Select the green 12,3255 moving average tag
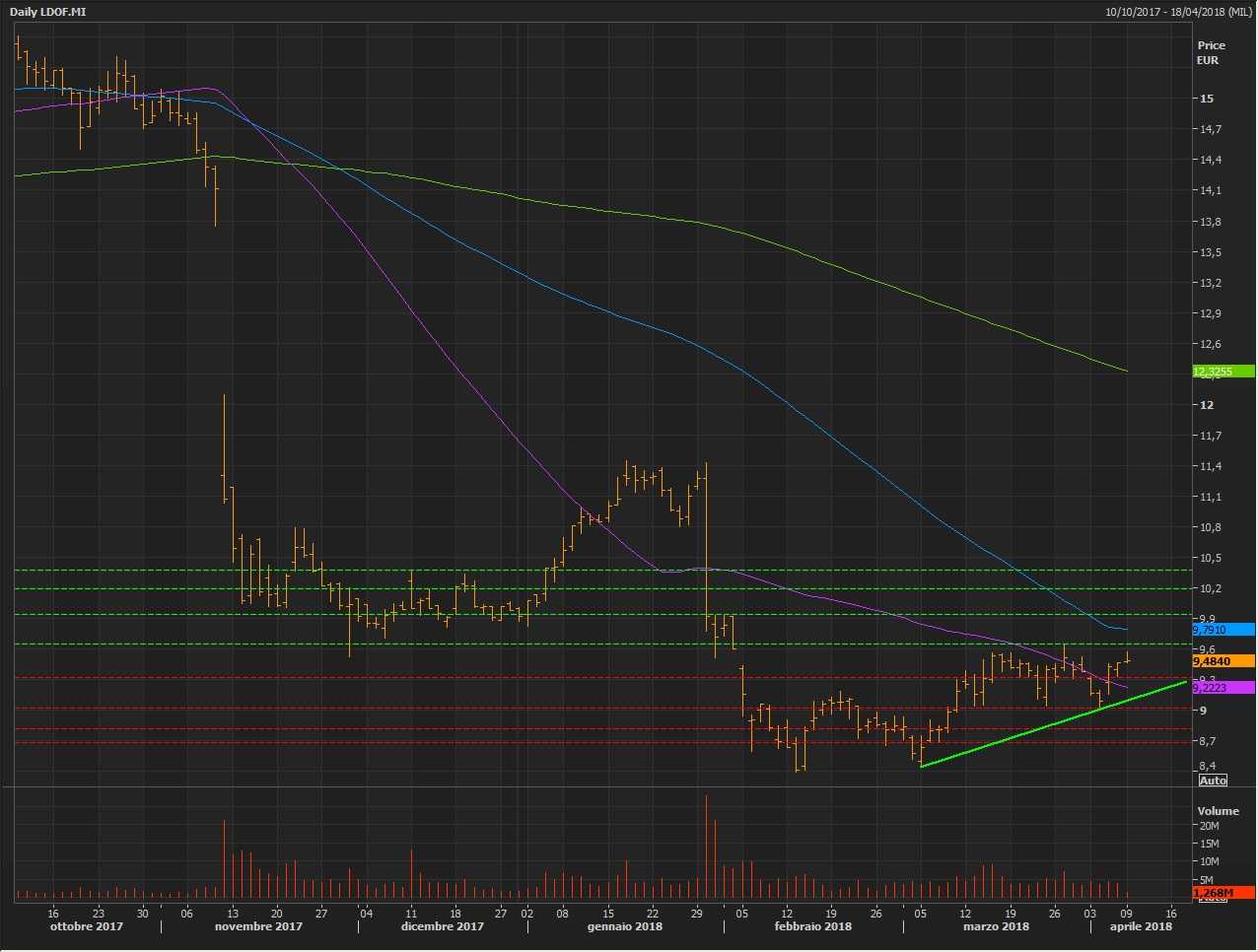Image resolution: width=1258 pixels, height=952 pixels. point(1223,372)
